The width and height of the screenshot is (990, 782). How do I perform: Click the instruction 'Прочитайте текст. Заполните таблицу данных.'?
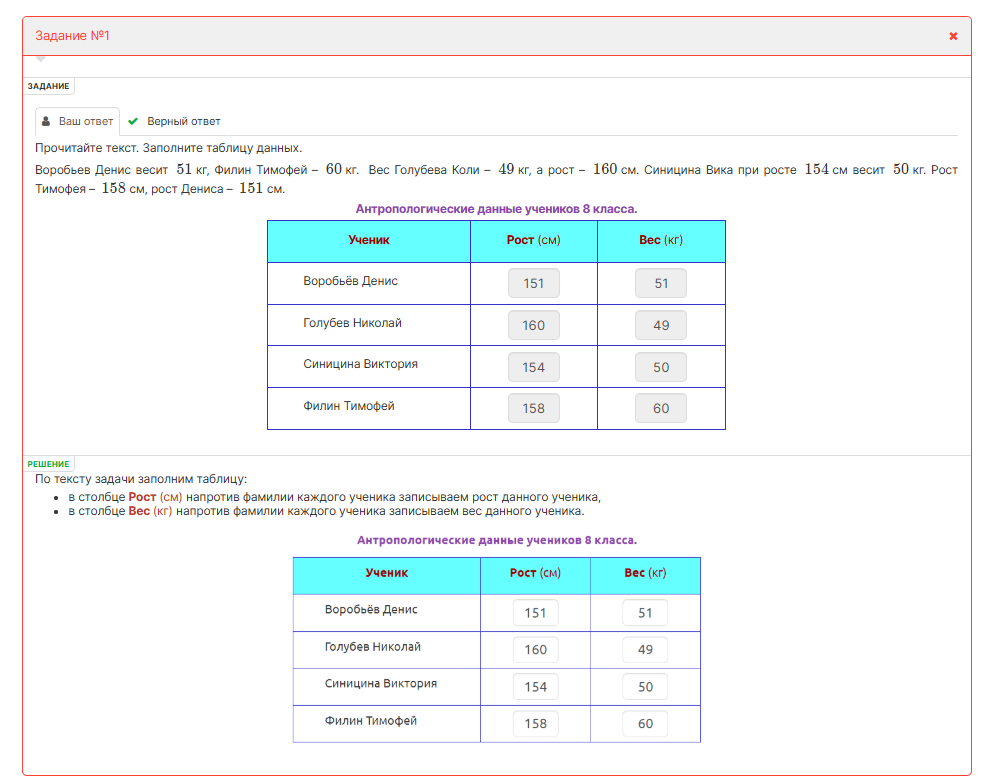(x=169, y=148)
